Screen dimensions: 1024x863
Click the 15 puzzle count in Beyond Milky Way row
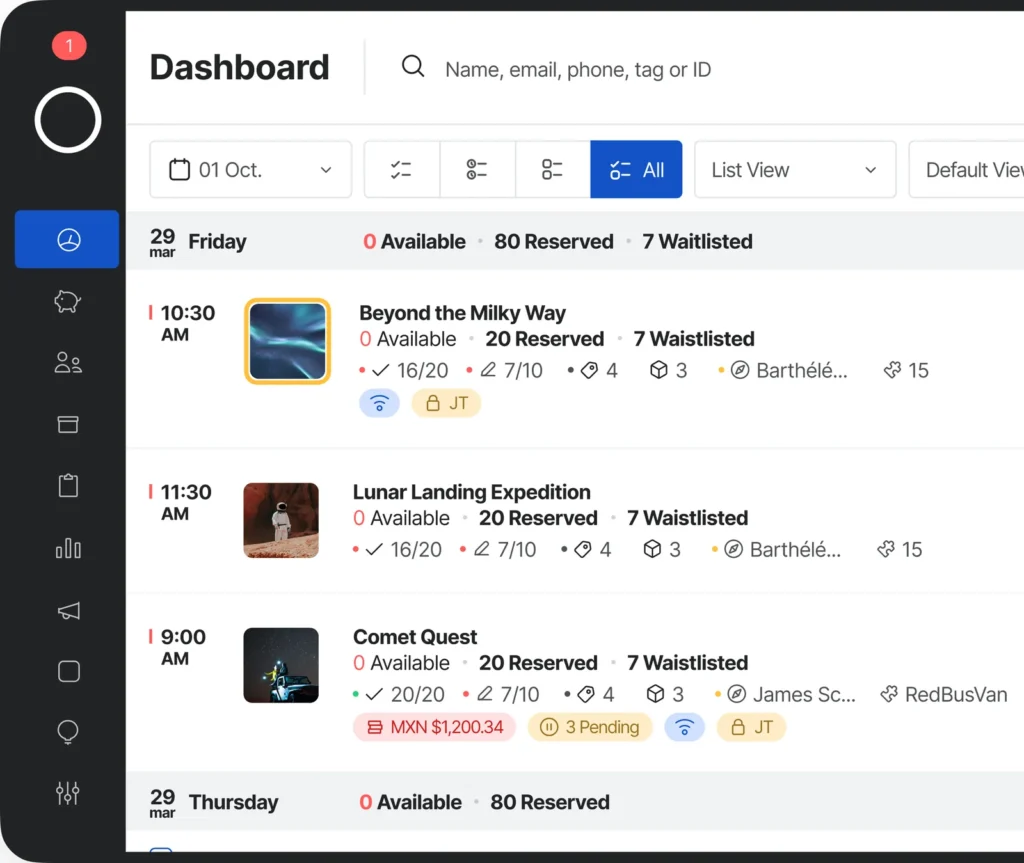[x=918, y=370]
